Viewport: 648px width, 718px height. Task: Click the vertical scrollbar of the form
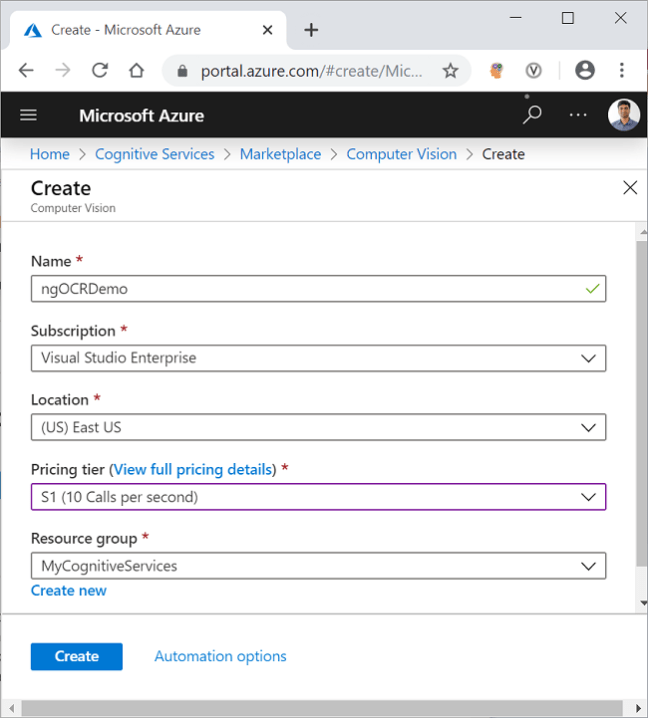tap(642, 403)
